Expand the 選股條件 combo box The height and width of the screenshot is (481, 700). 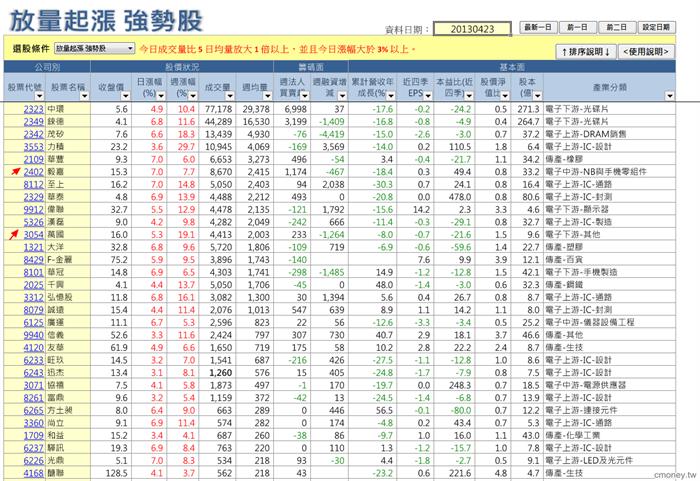[x=130, y=48]
